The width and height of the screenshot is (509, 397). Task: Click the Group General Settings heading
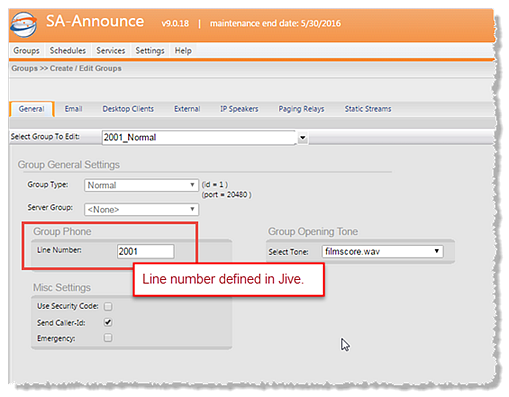(x=69, y=165)
